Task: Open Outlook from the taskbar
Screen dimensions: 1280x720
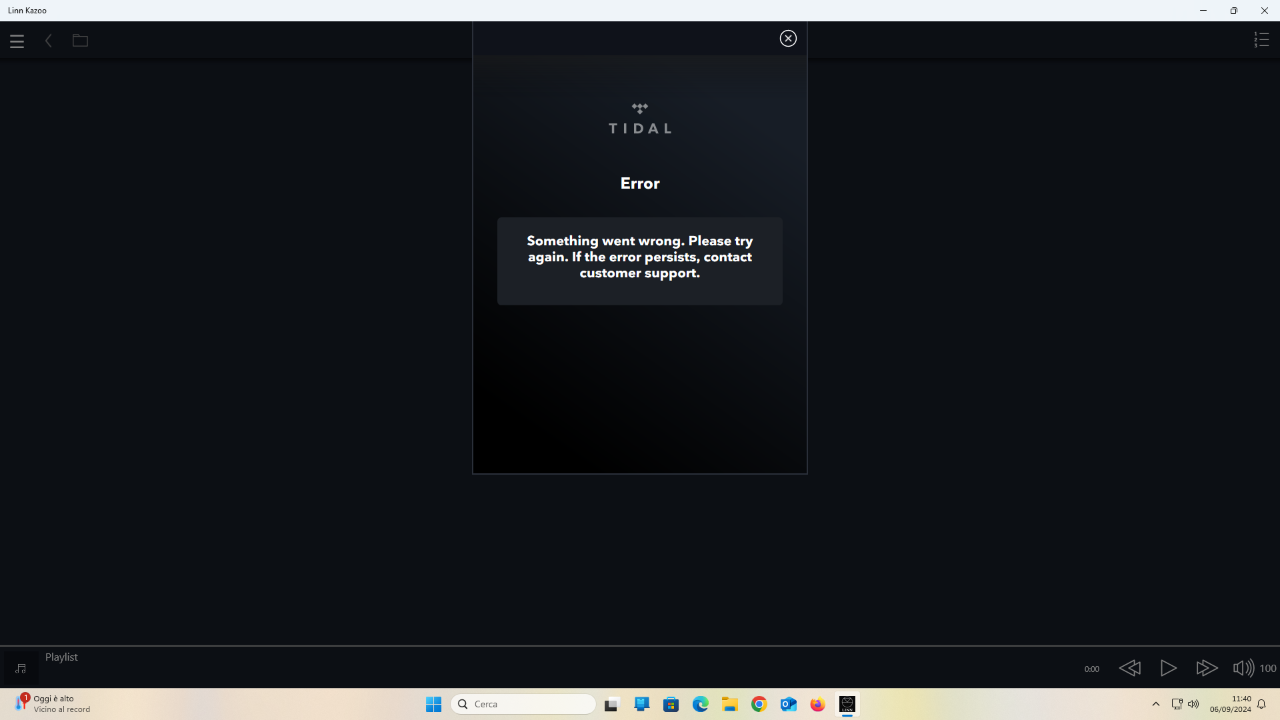Action: [788, 704]
